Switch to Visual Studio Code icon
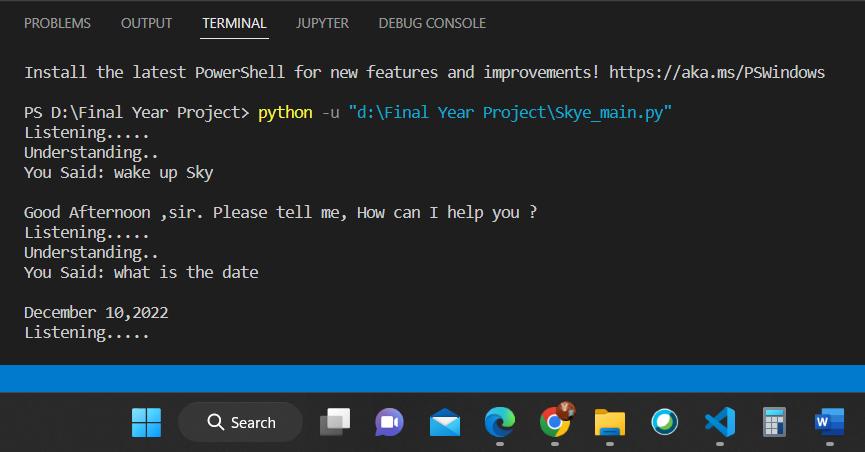 coord(719,423)
